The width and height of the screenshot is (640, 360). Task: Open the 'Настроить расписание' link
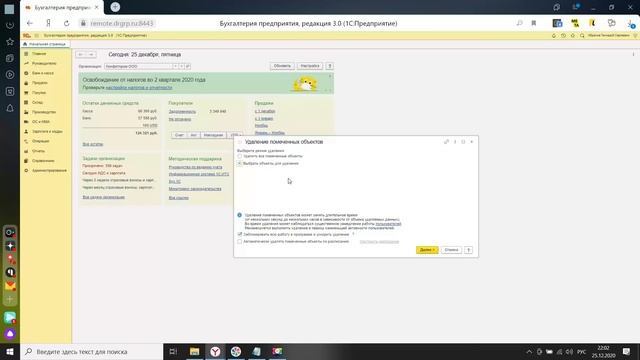[x=379, y=242]
